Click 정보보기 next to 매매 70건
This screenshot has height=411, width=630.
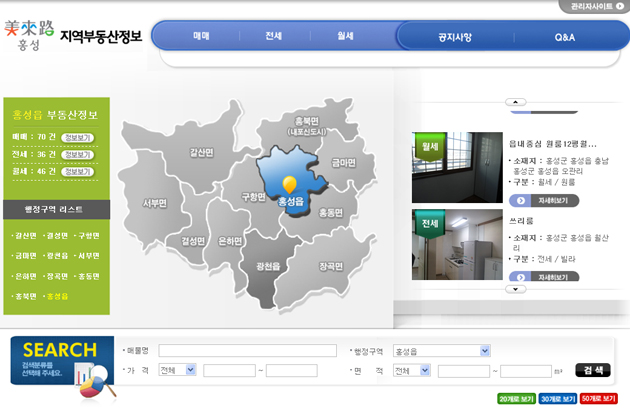(x=77, y=137)
